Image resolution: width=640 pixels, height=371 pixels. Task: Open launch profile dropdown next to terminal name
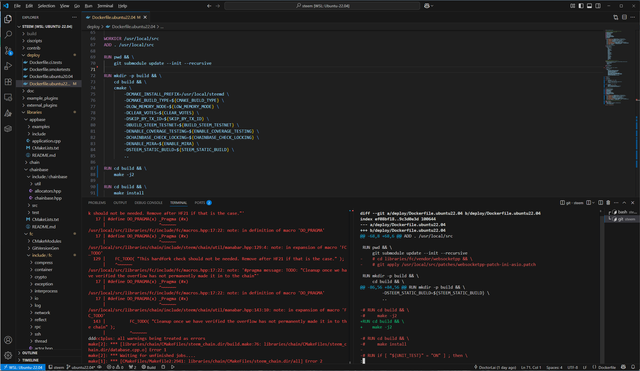tap(593, 202)
